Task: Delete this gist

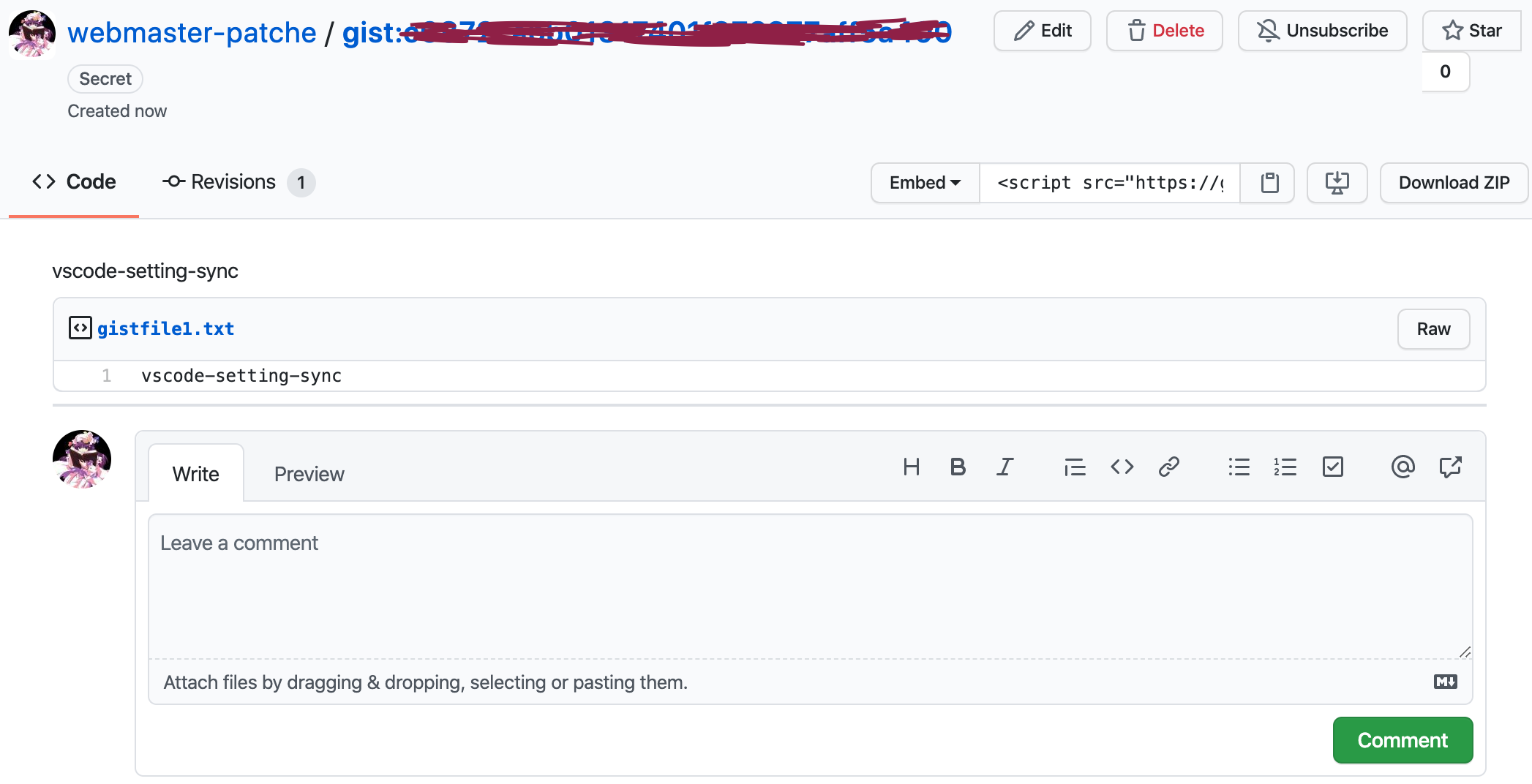Action: tap(1164, 31)
